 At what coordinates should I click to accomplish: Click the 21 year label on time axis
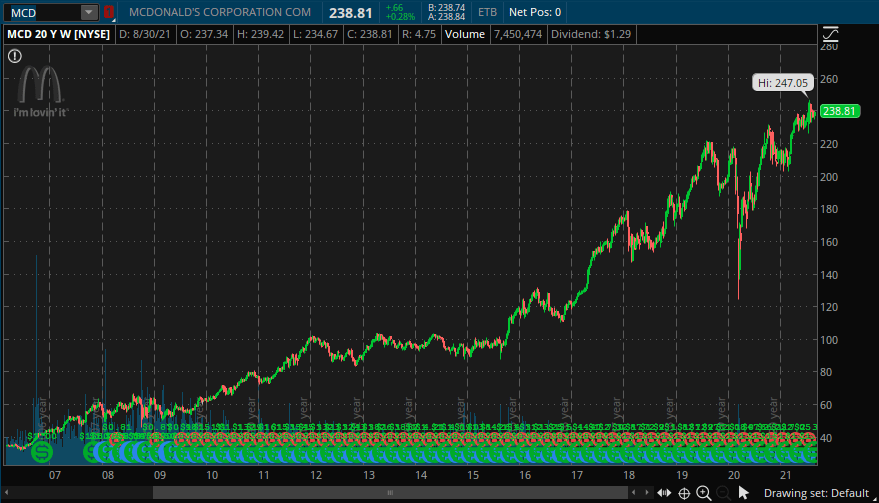tap(786, 475)
